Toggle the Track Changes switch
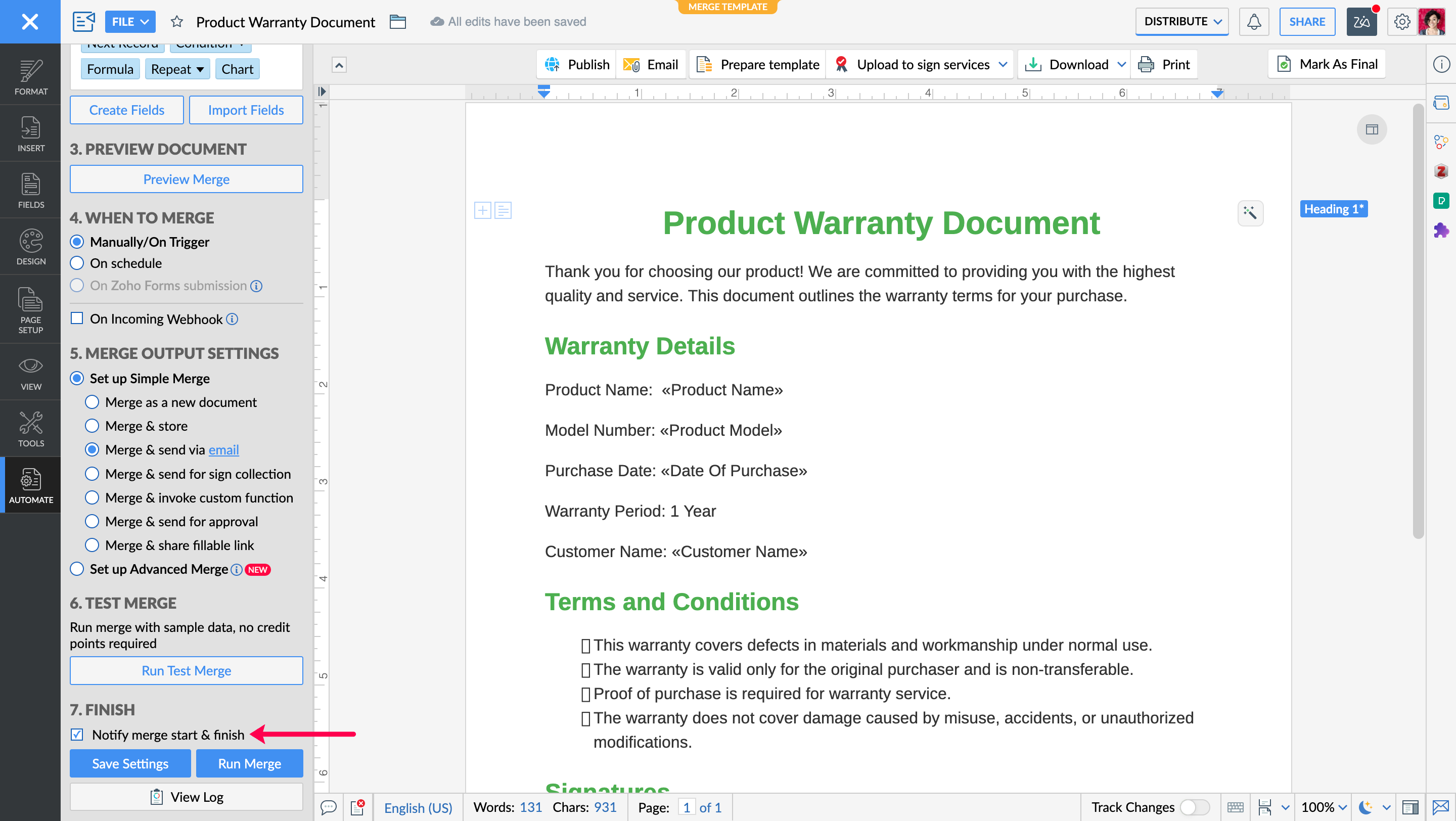Viewport: 1456px width, 821px height. (x=1194, y=807)
